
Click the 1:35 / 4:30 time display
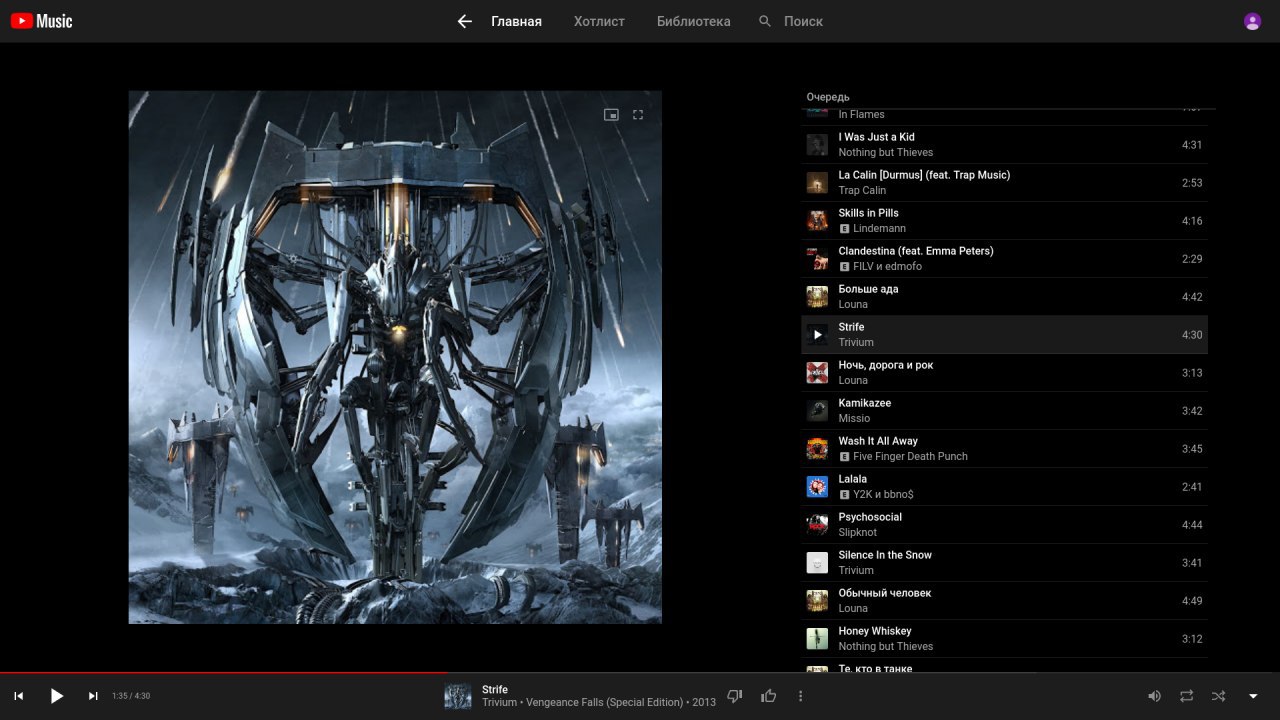[131, 696]
